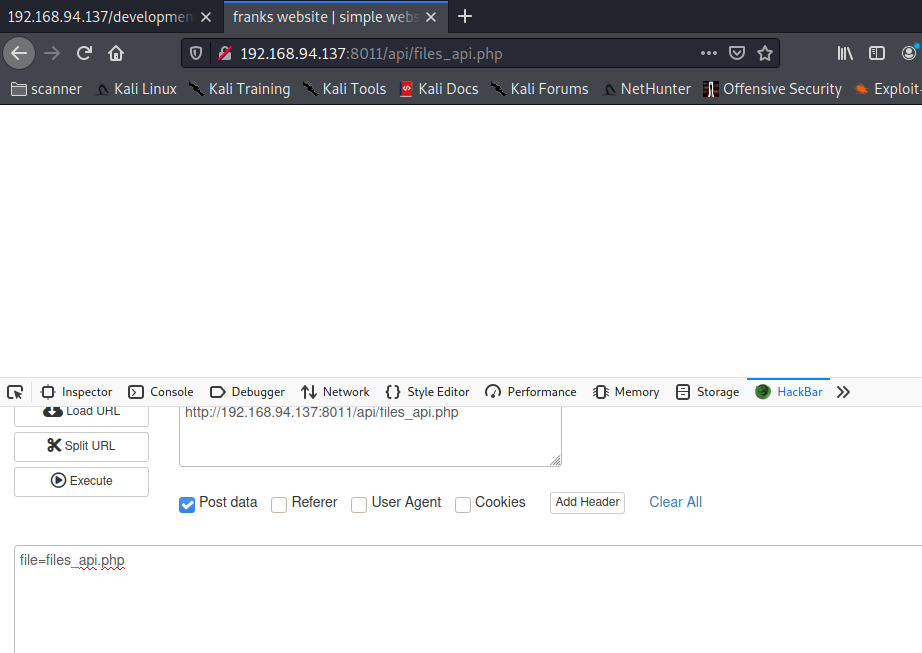This screenshot has width=922, height=653.
Task: Open the Style Editor panel
Action: pyautogui.click(x=427, y=392)
